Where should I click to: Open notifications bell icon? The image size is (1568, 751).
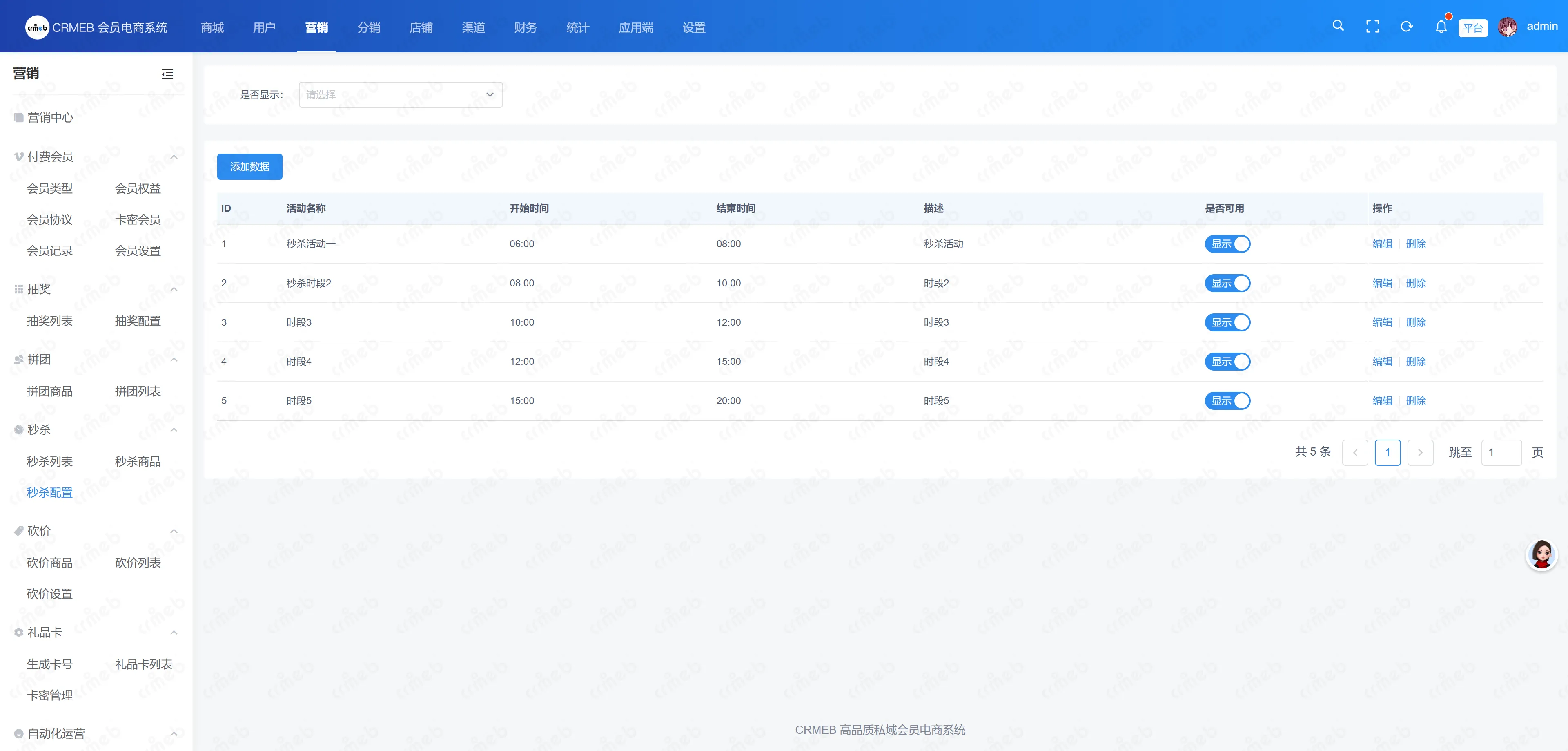click(1441, 26)
